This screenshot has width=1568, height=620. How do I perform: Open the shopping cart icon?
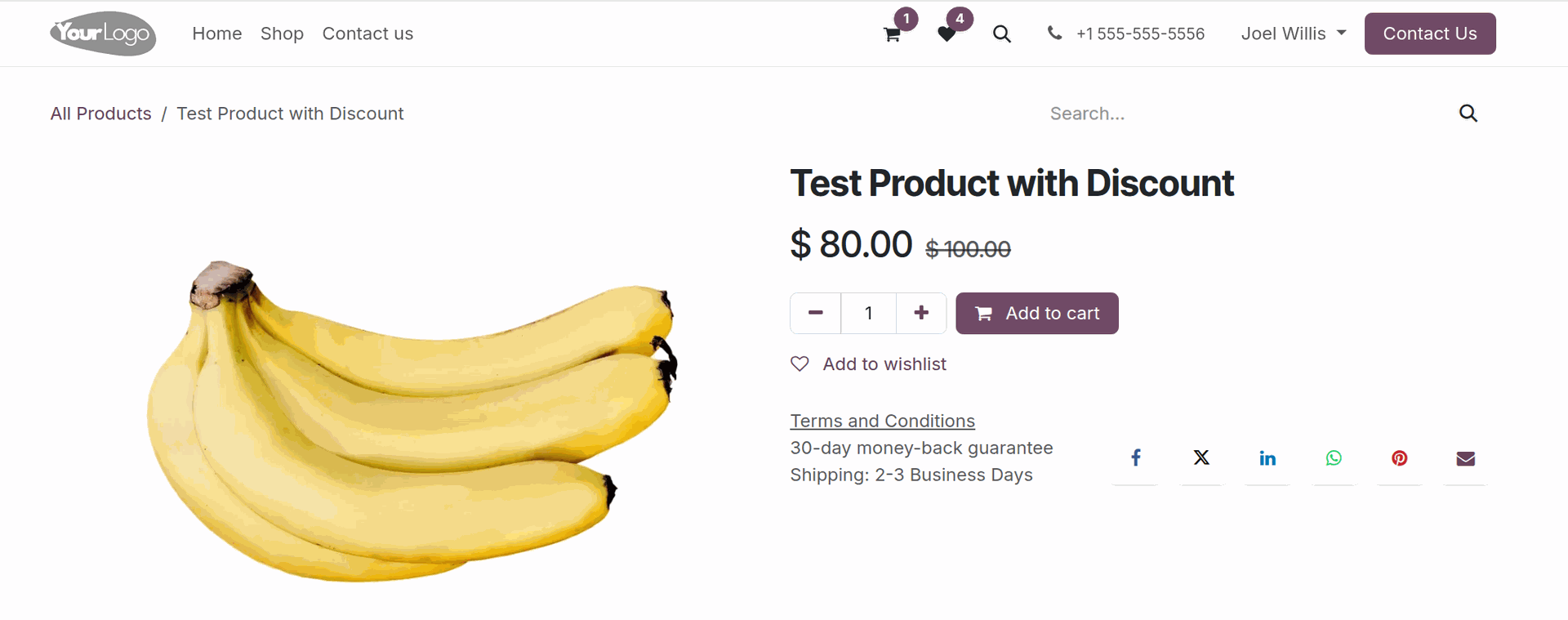[x=890, y=34]
